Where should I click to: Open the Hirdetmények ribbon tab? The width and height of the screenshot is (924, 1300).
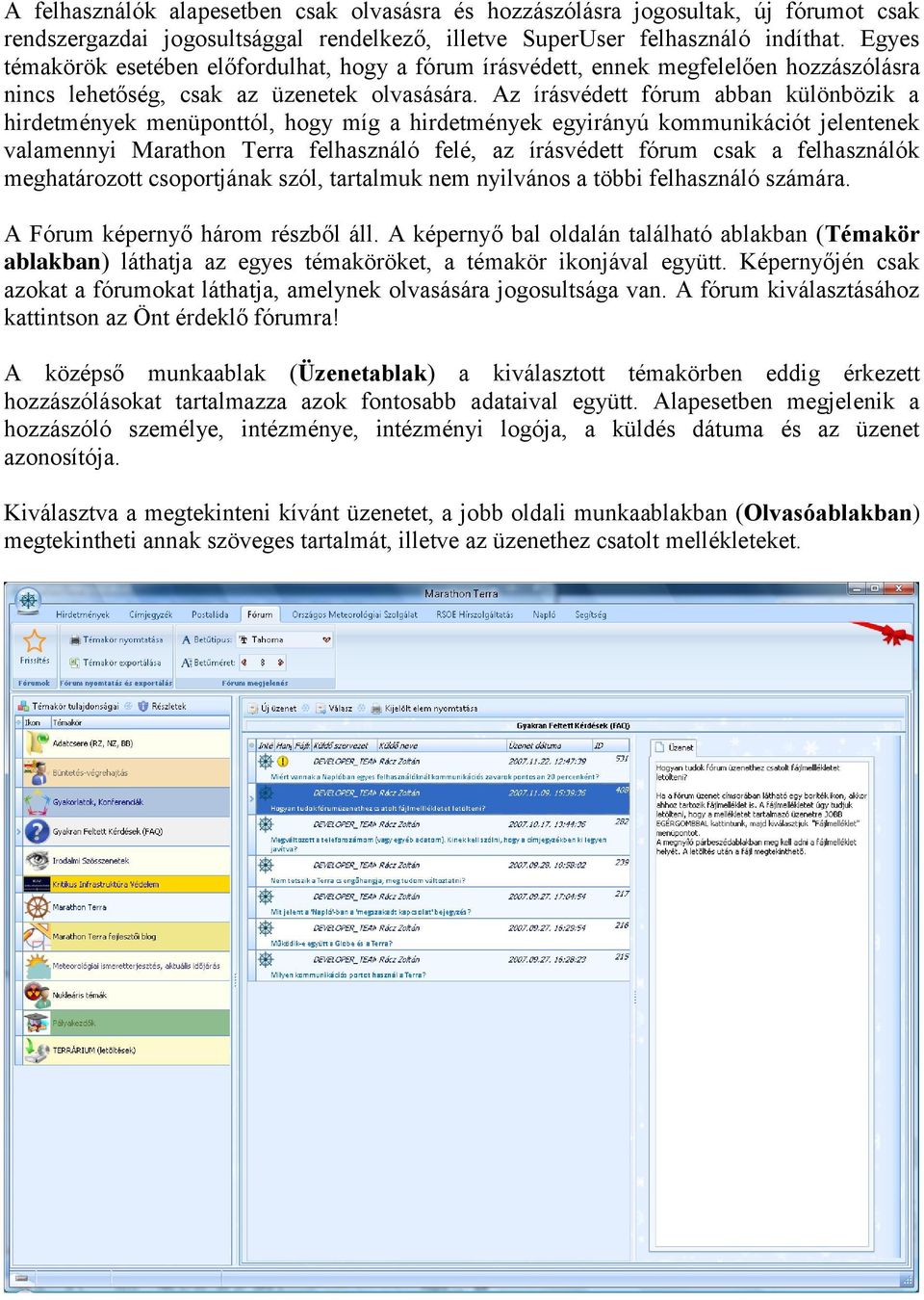click(83, 614)
